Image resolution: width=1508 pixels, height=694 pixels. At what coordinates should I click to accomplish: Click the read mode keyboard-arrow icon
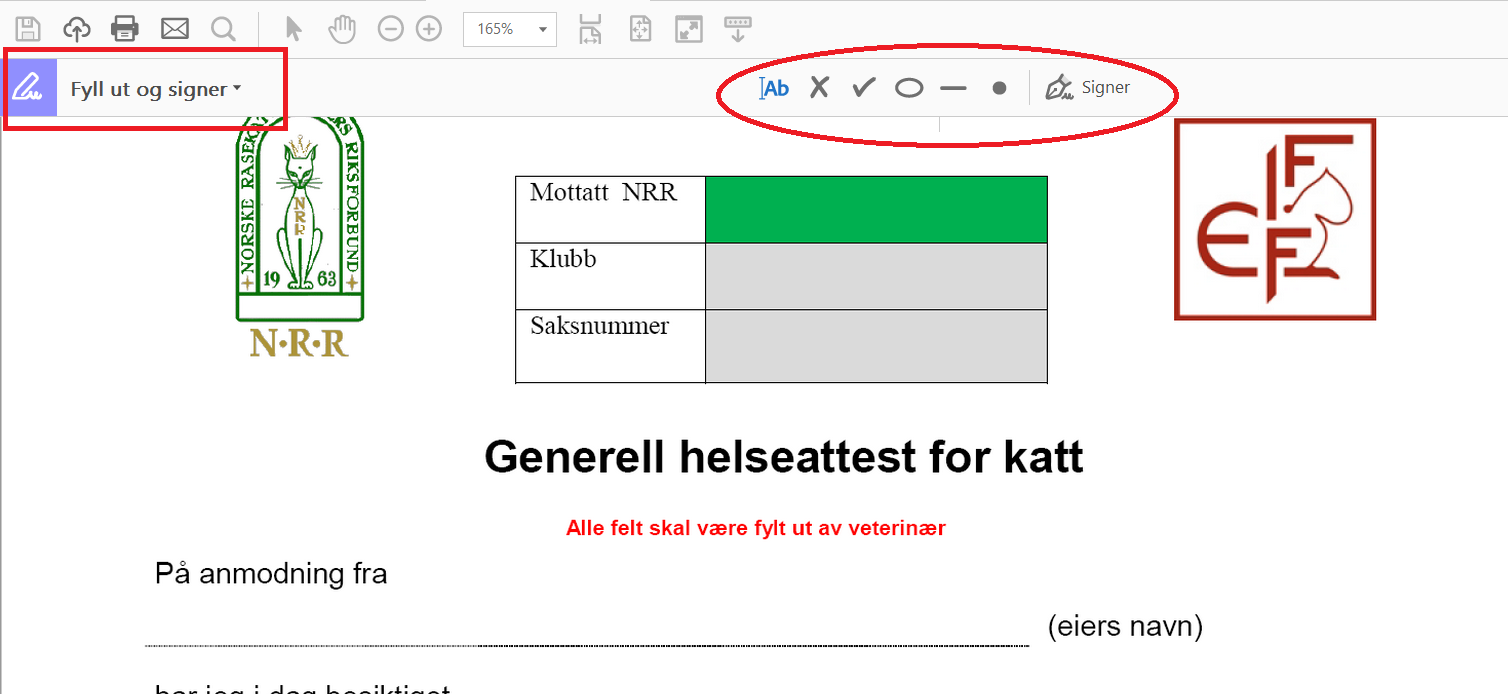pyautogui.click(x=738, y=29)
